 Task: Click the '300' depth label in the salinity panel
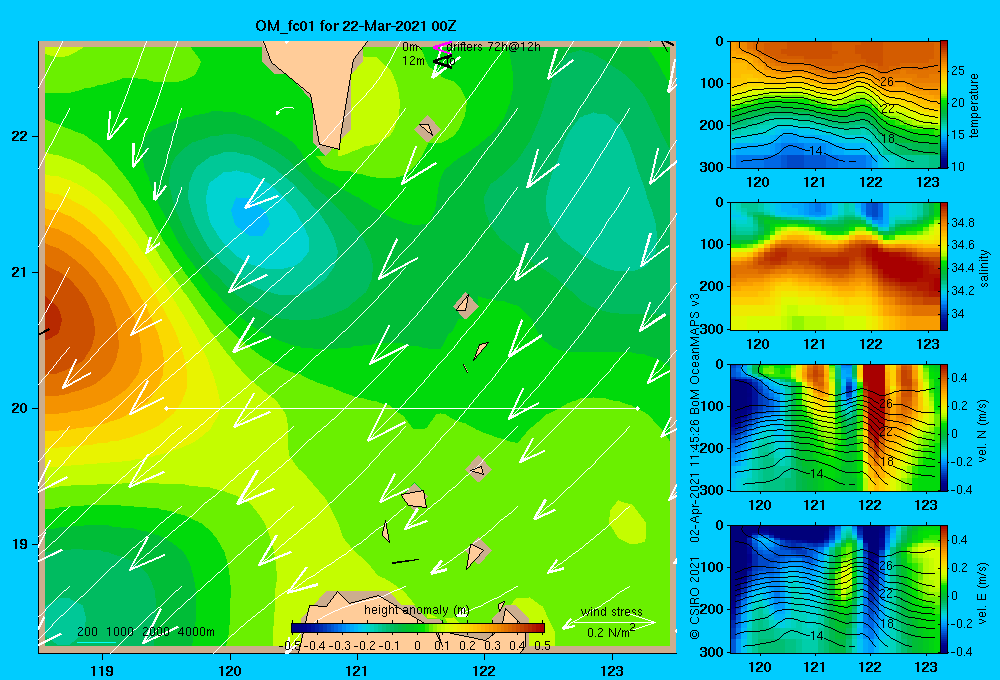coord(712,329)
